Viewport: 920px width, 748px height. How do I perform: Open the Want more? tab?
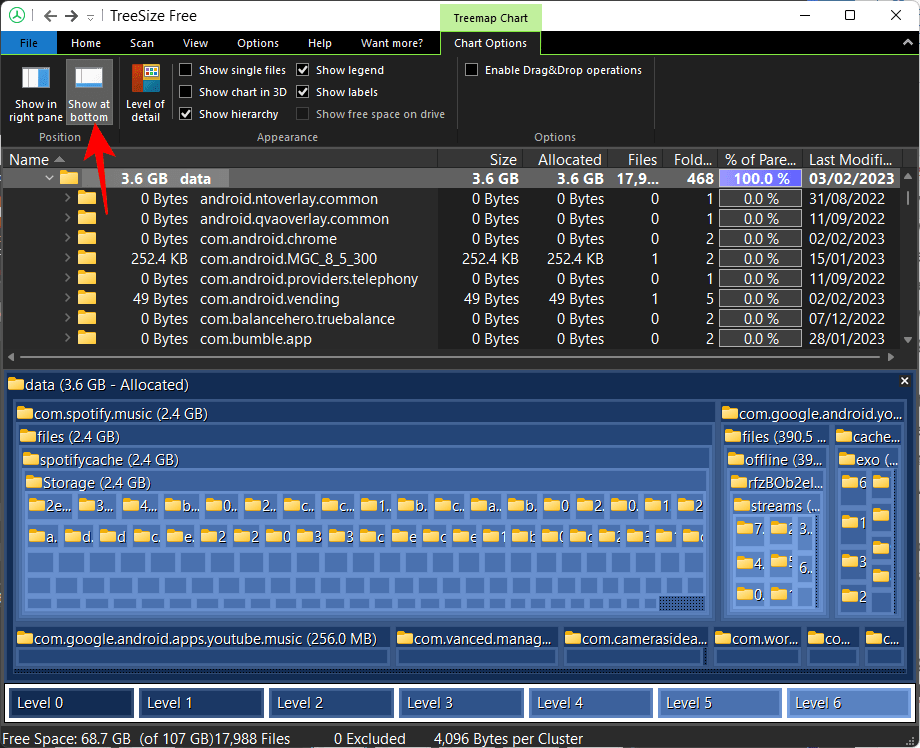tap(391, 43)
